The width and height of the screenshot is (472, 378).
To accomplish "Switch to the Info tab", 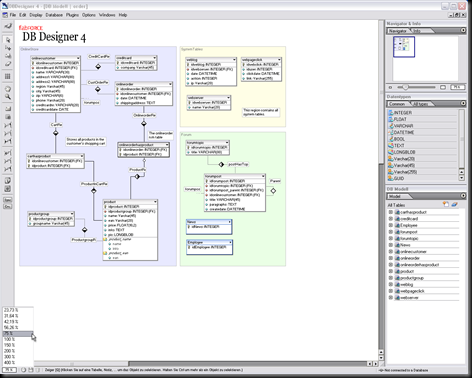I will pyautogui.click(x=417, y=31).
